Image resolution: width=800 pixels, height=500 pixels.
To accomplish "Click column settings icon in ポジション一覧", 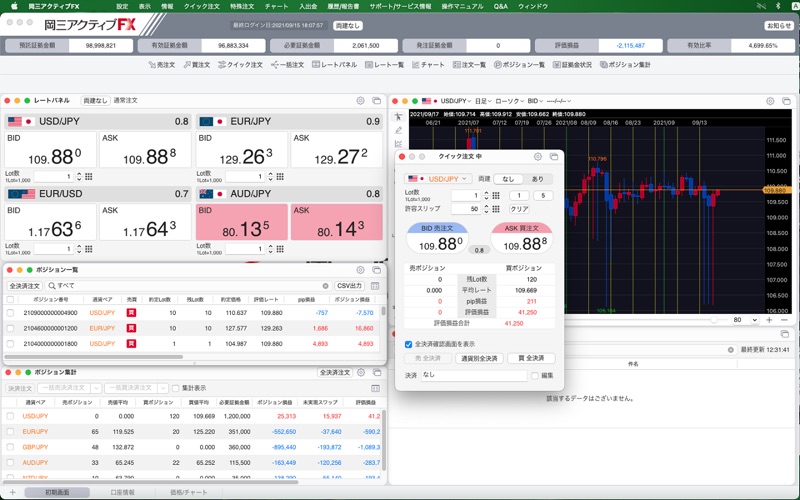I will 375,286.
